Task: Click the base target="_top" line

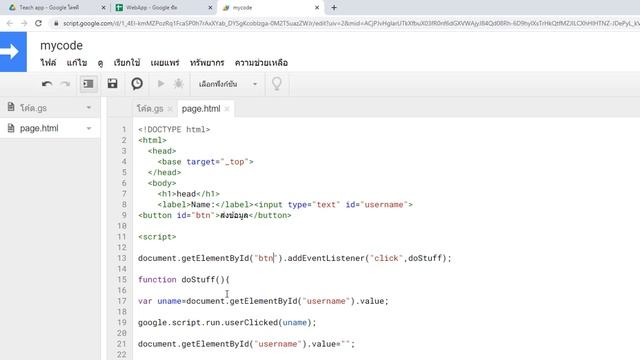Action: (206, 162)
